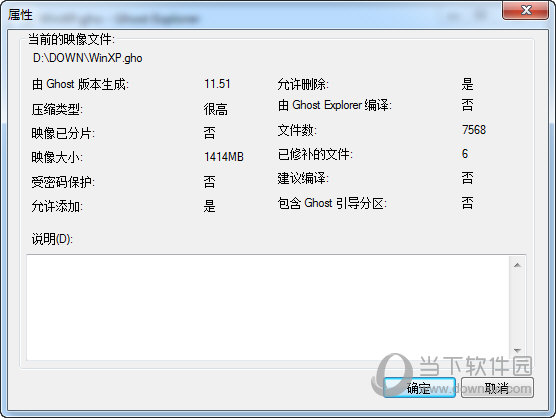Image resolution: width=556 pixels, height=418 pixels.
Task: Click the 受密码保护 label
Action: (63, 182)
